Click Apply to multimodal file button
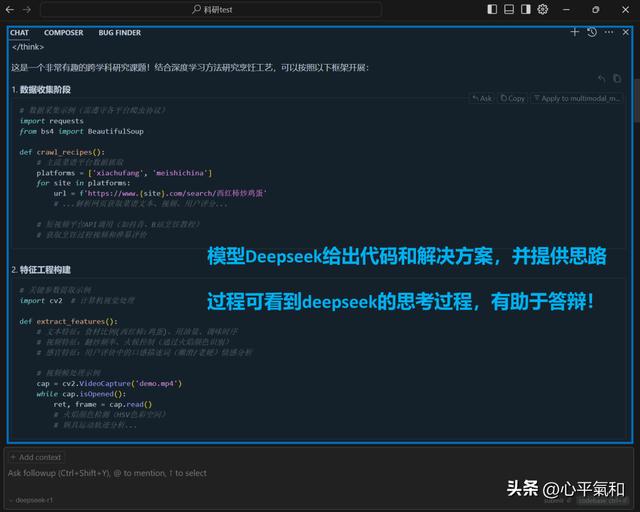This screenshot has width=640, height=512. coord(576,98)
